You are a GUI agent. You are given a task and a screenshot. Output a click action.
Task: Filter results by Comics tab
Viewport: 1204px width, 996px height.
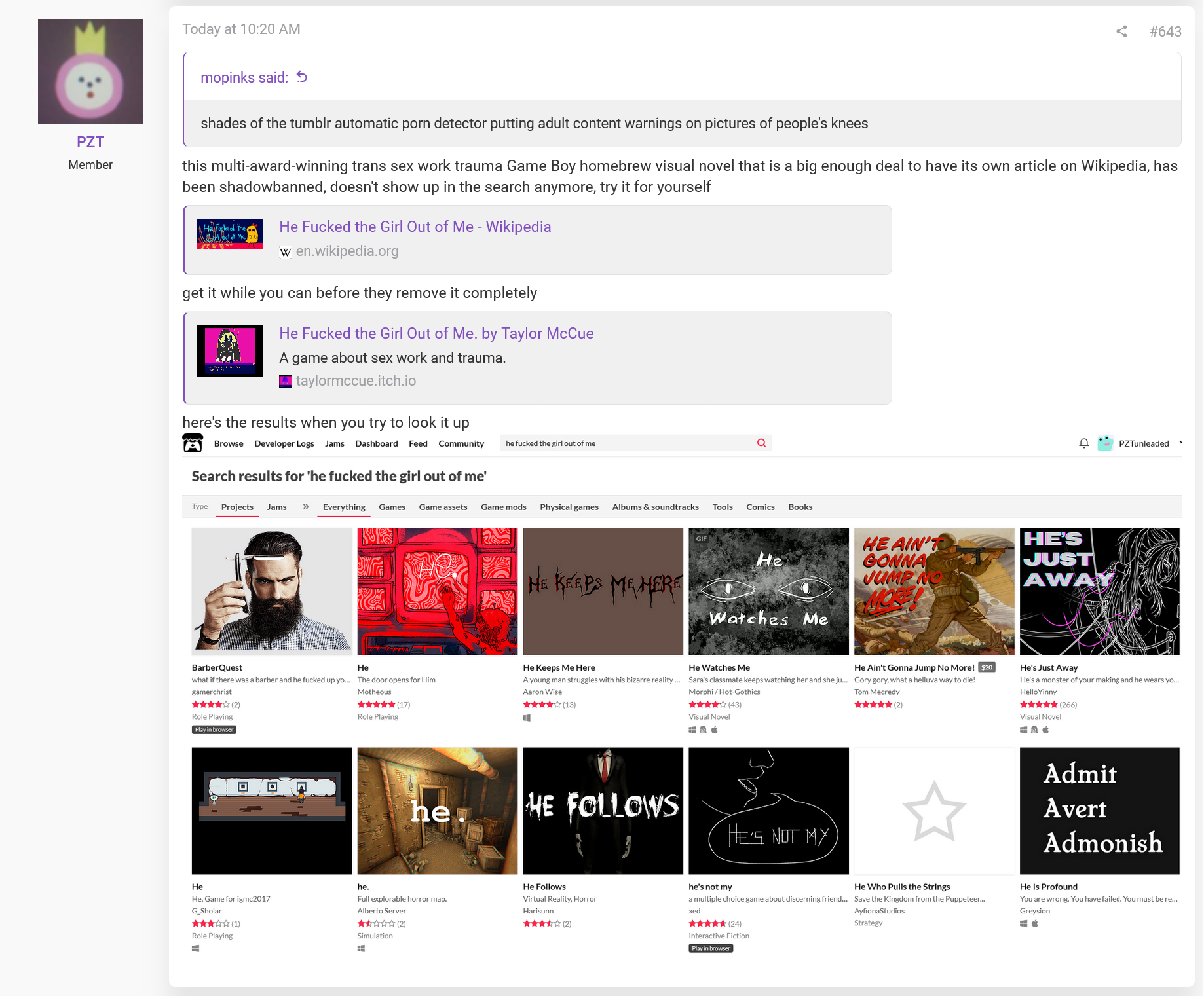tap(761, 507)
